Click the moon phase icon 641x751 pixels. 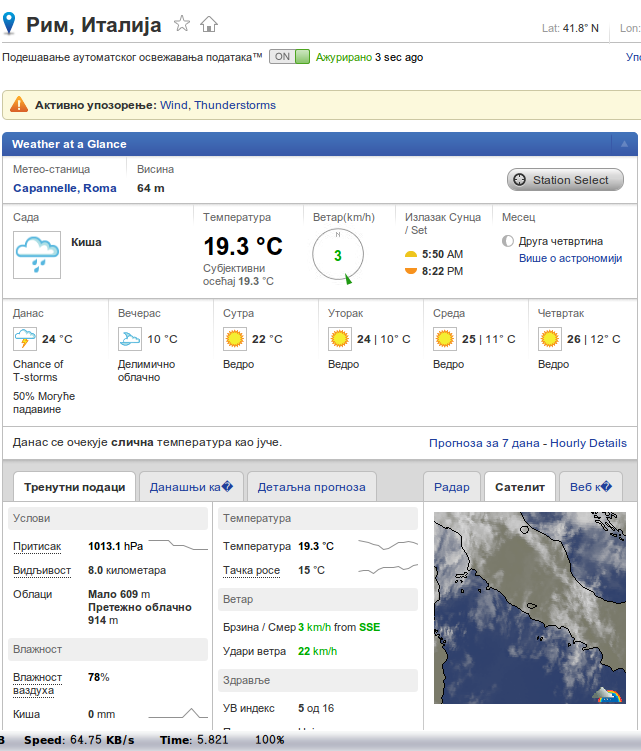coord(507,241)
